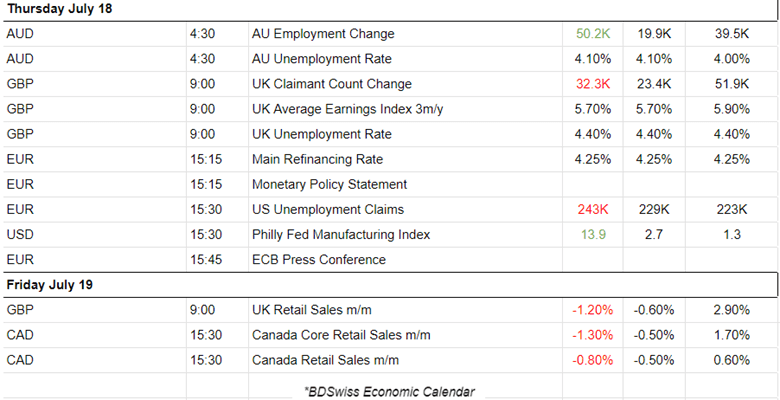Click the red 32.3K actual figure
Screen dimensions: 780x400
click(x=594, y=84)
